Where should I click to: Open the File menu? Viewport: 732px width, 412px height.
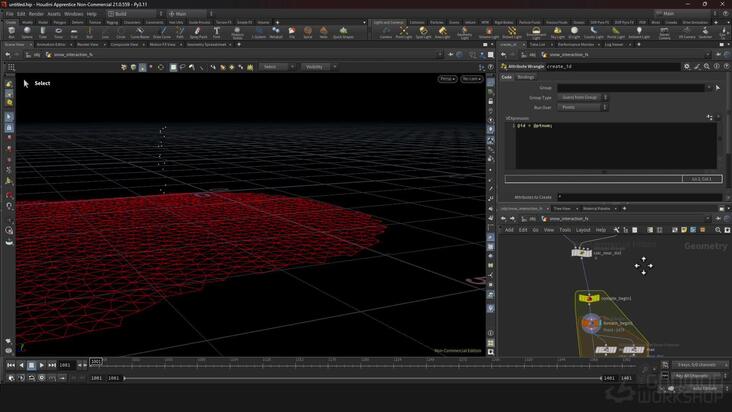10,14
